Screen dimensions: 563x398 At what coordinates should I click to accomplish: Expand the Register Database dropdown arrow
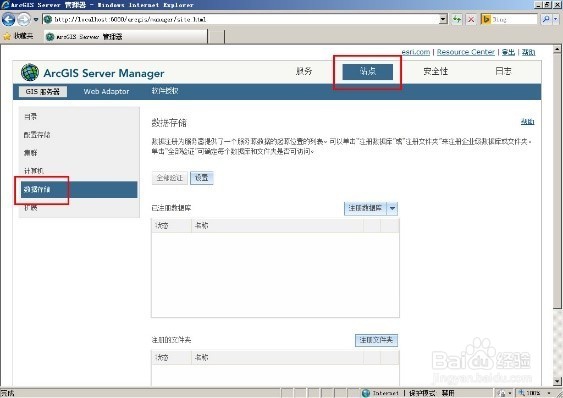392,208
